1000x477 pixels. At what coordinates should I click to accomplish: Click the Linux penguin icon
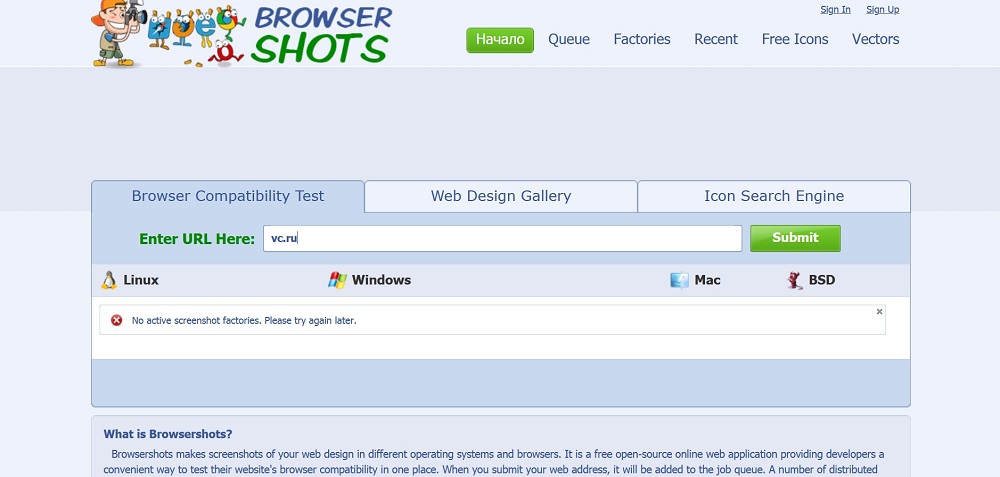pyautogui.click(x=109, y=280)
